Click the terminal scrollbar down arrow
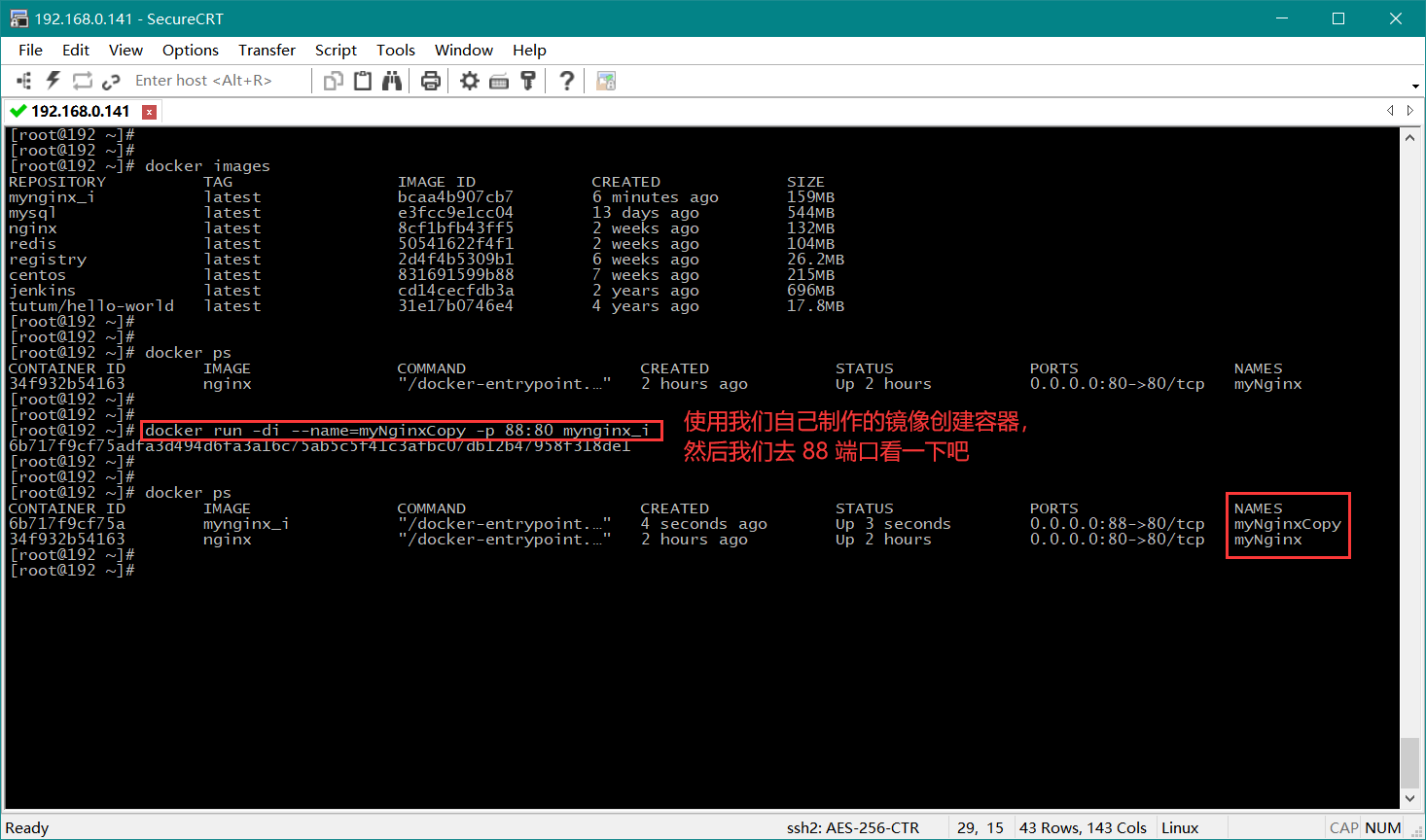The width and height of the screenshot is (1426, 840). (x=1410, y=798)
